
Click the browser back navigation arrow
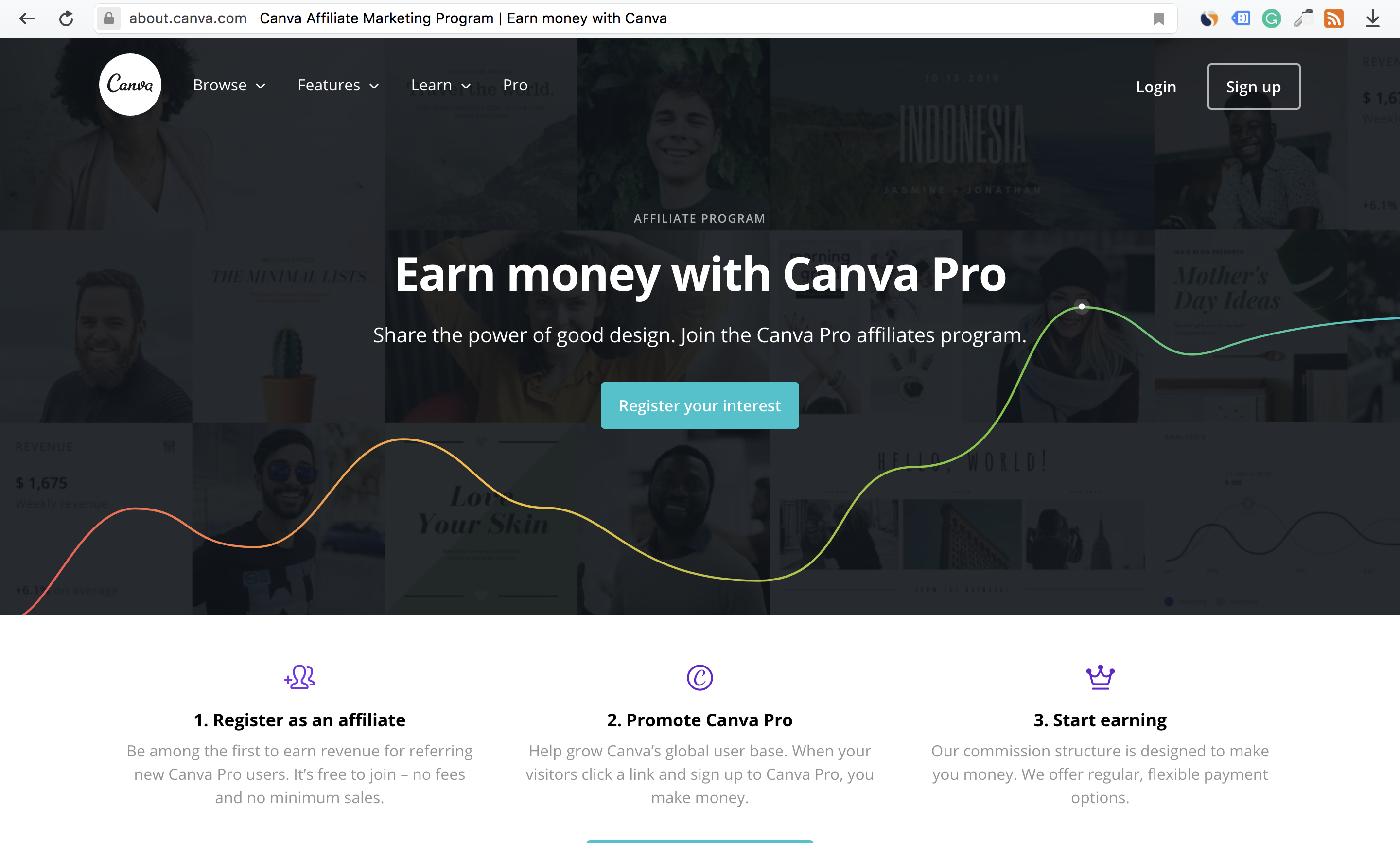27,19
